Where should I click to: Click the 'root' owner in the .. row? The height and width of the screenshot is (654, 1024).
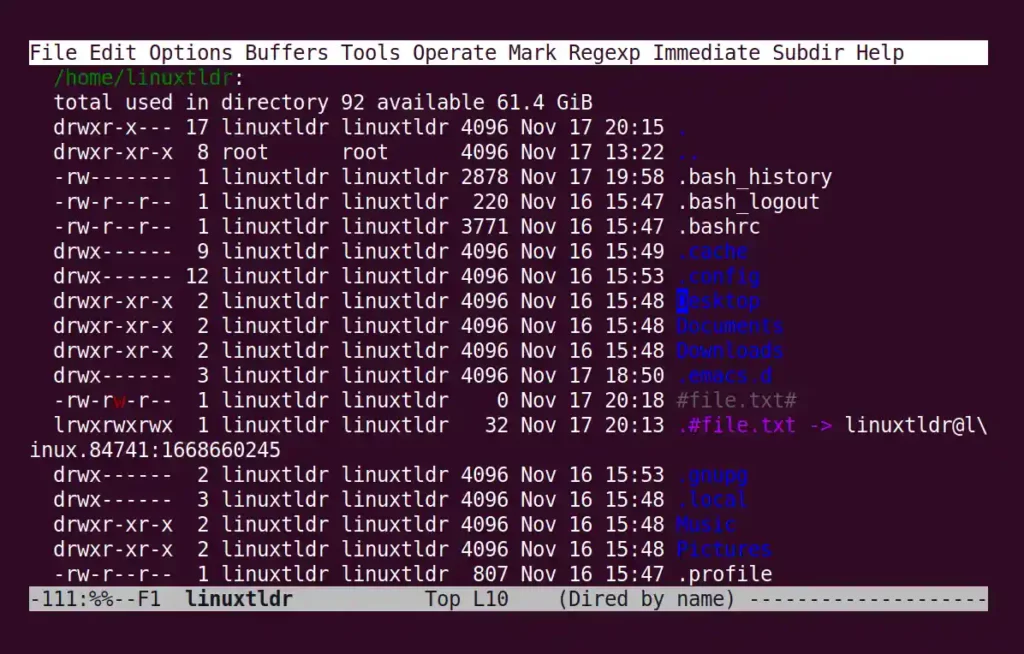(x=245, y=152)
